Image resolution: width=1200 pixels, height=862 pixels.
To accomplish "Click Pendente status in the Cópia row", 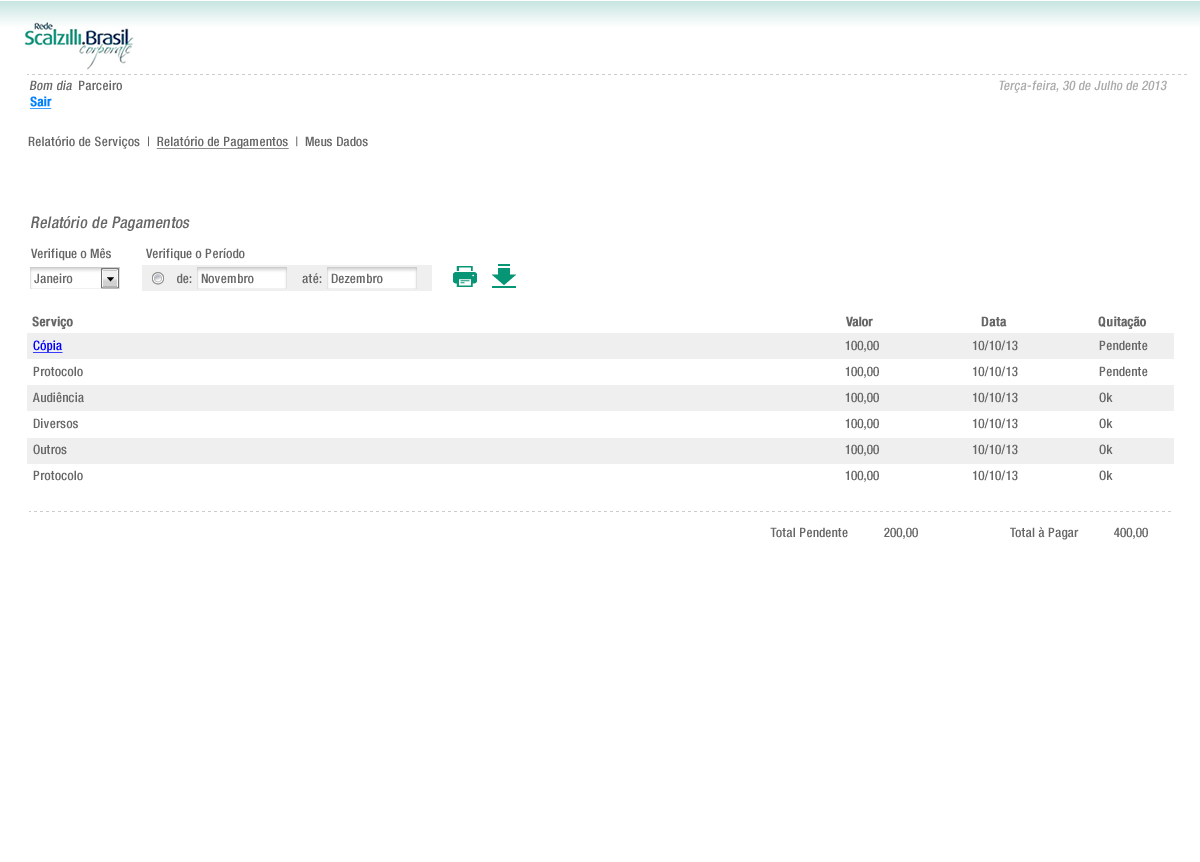I will click(1122, 346).
